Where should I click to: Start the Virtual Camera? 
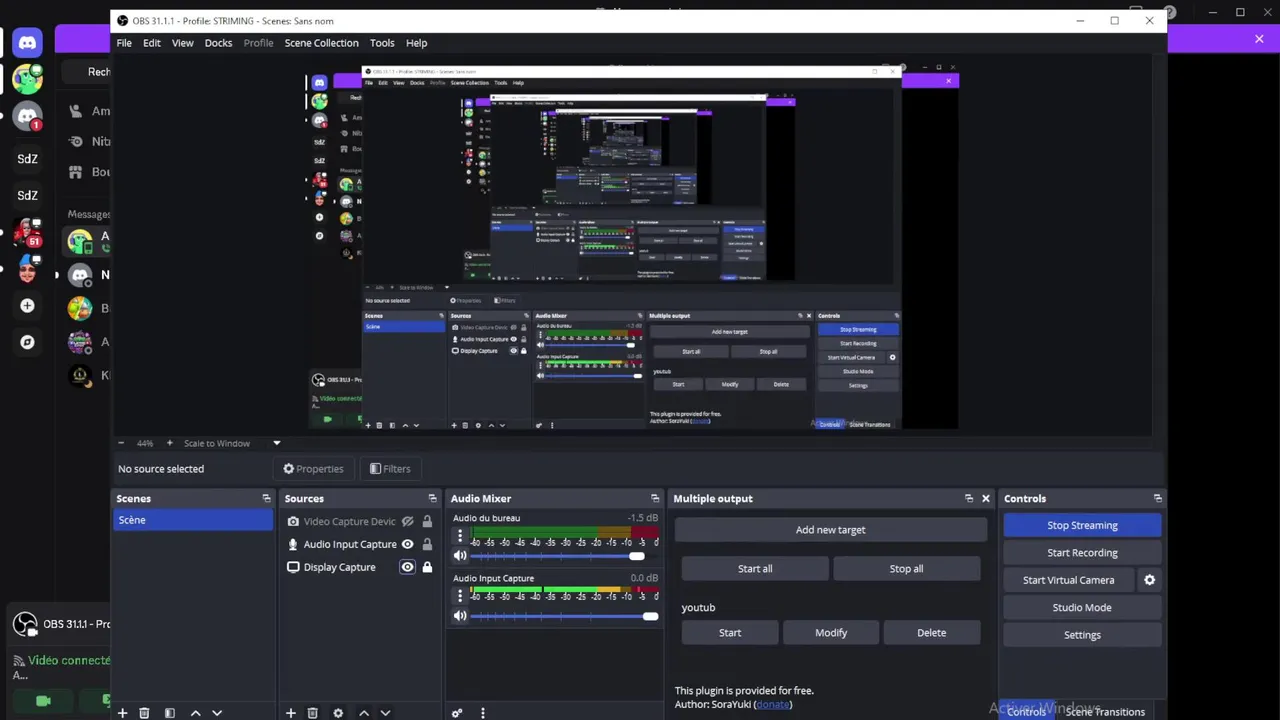point(1068,580)
